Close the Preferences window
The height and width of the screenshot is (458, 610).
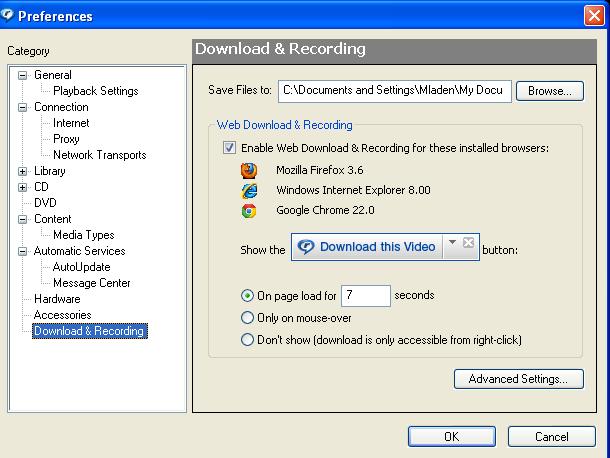point(594,16)
